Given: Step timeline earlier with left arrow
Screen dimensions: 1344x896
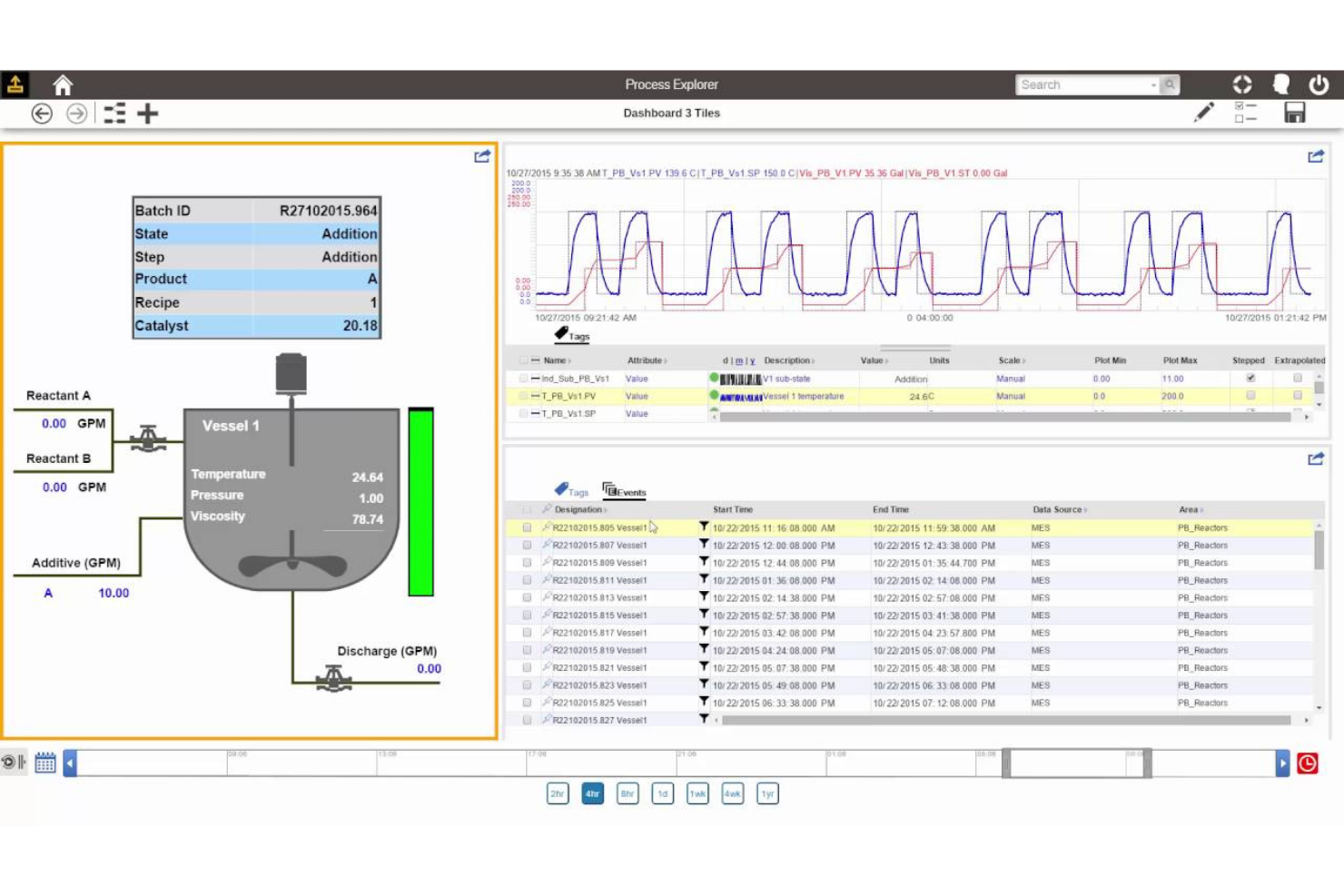Looking at the screenshot, I should click(70, 763).
